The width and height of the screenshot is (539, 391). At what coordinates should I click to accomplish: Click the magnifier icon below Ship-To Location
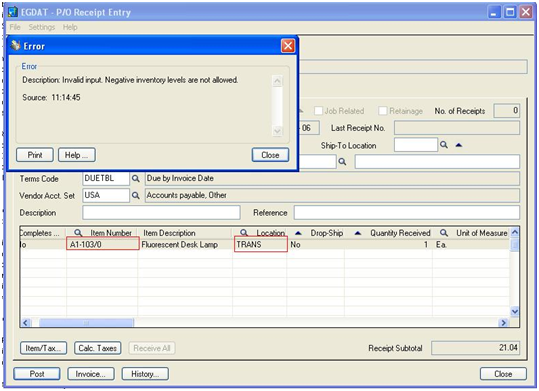(342, 161)
